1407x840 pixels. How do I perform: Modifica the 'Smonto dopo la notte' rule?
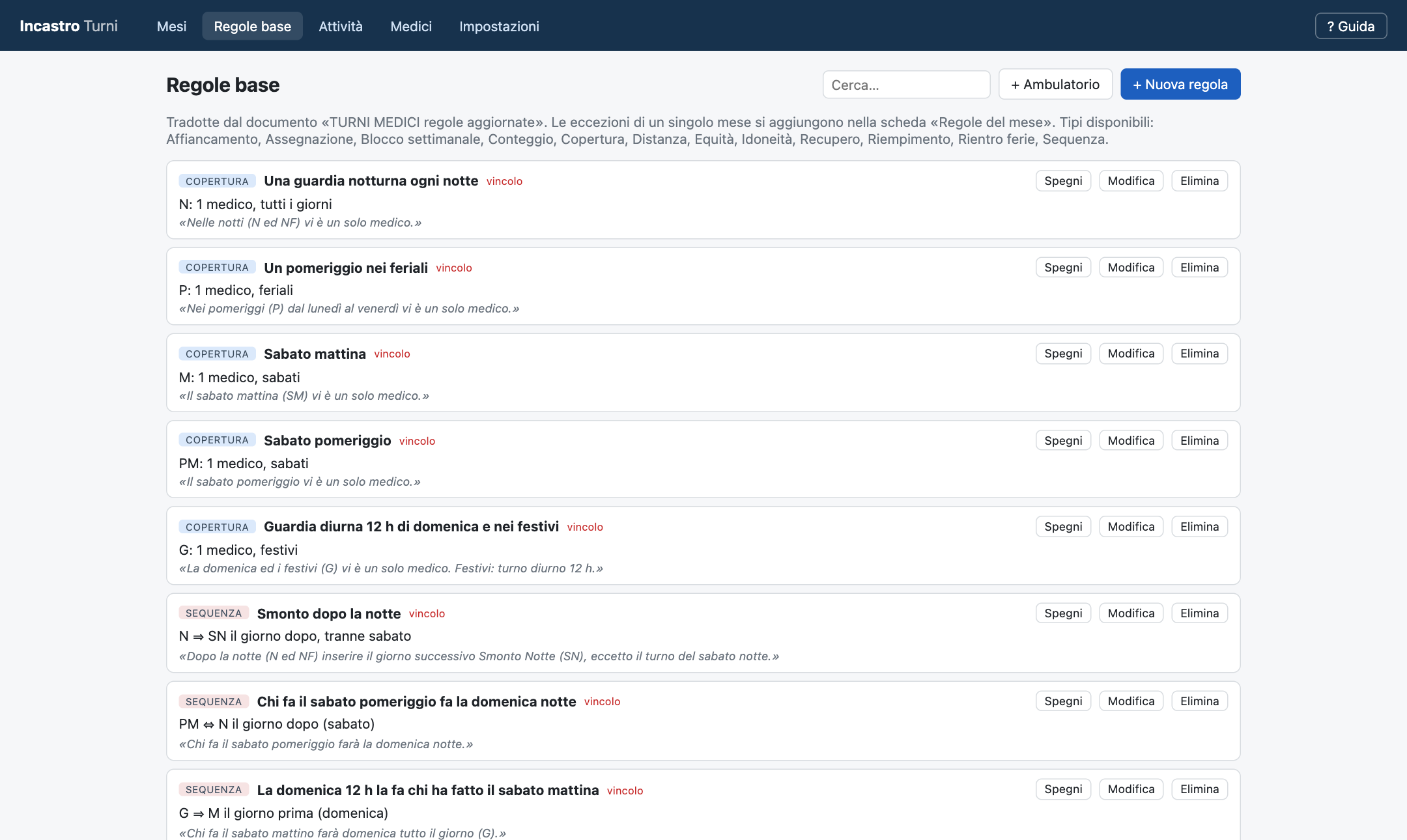pos(1131,613)
